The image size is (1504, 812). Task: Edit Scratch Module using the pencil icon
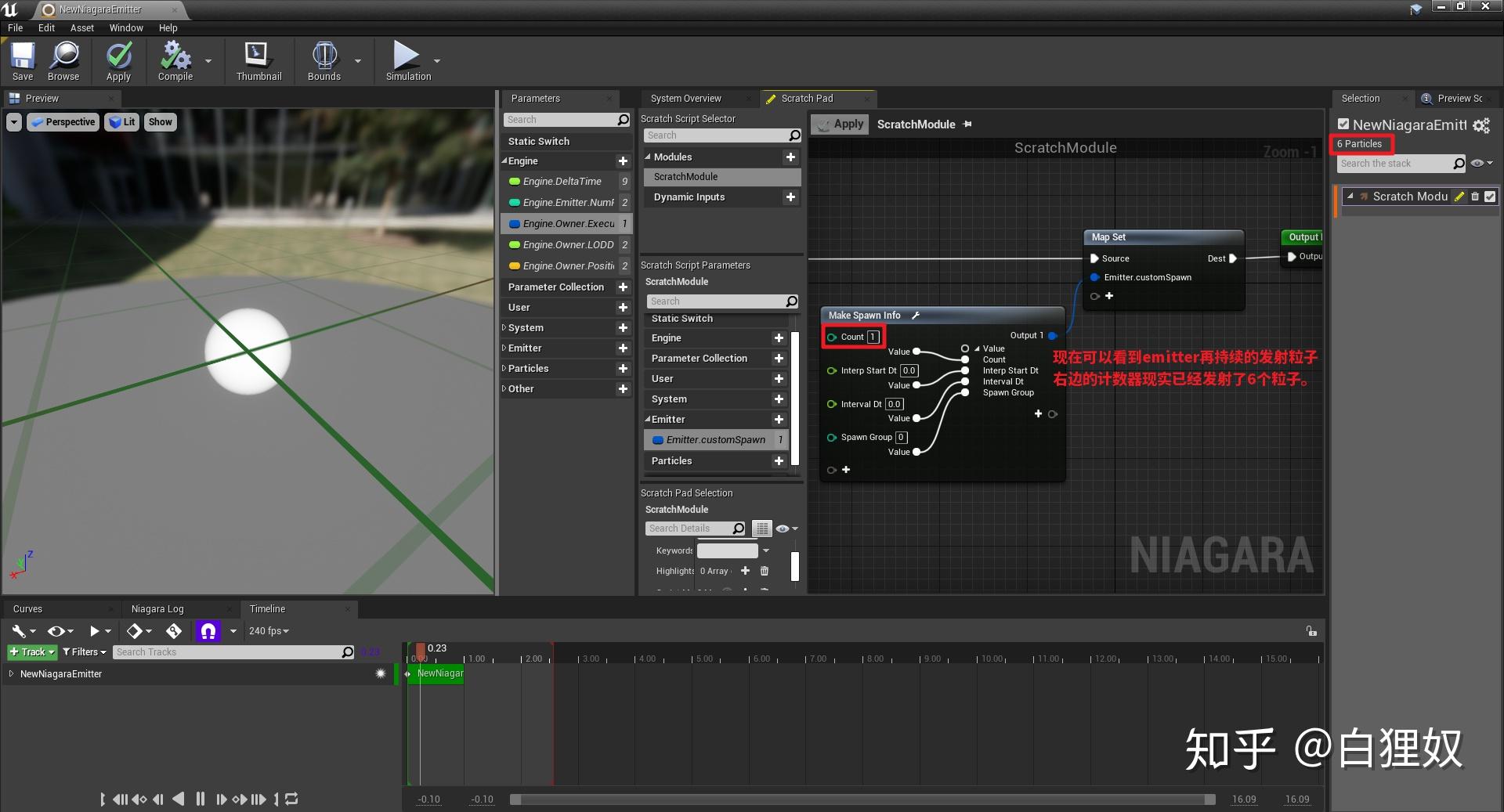coord(1459,197)
